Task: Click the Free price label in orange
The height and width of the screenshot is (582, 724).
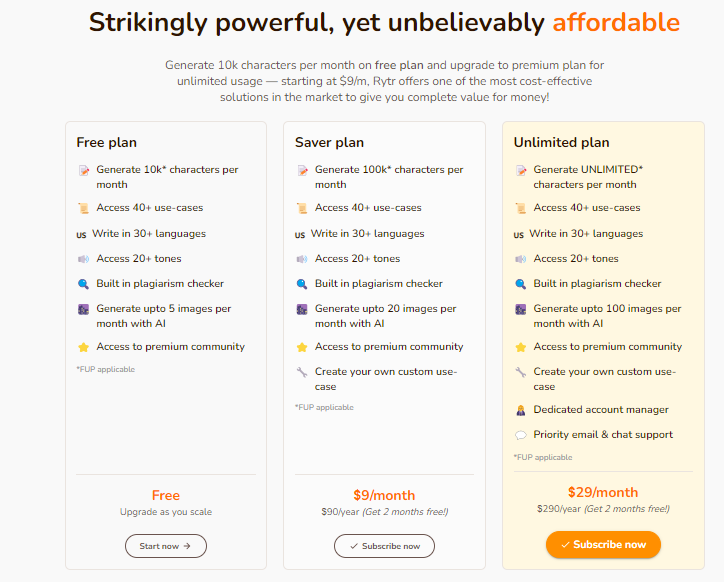Action: coord(166,495)
